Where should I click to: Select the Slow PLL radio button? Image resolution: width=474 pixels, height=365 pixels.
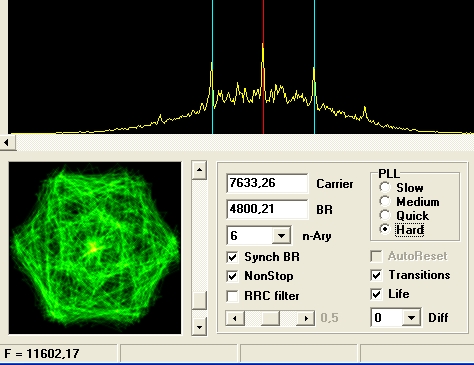[x=385, y=187]
